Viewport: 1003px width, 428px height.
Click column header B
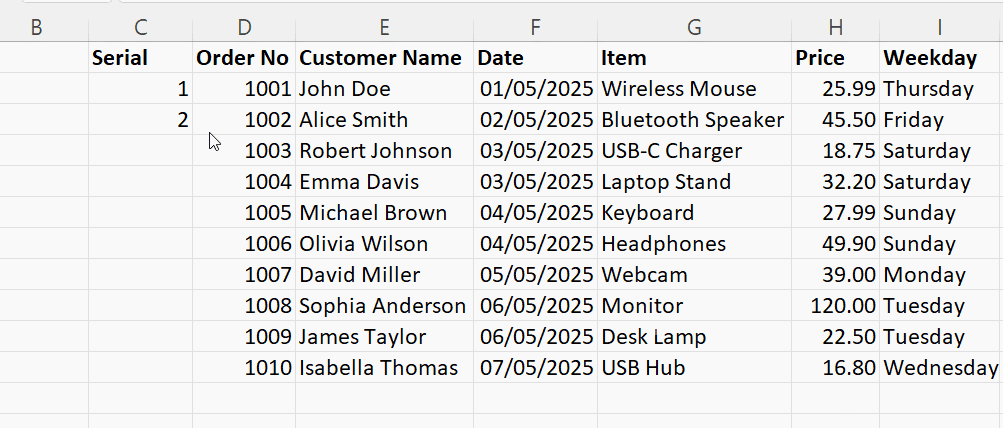coord(37,27)
